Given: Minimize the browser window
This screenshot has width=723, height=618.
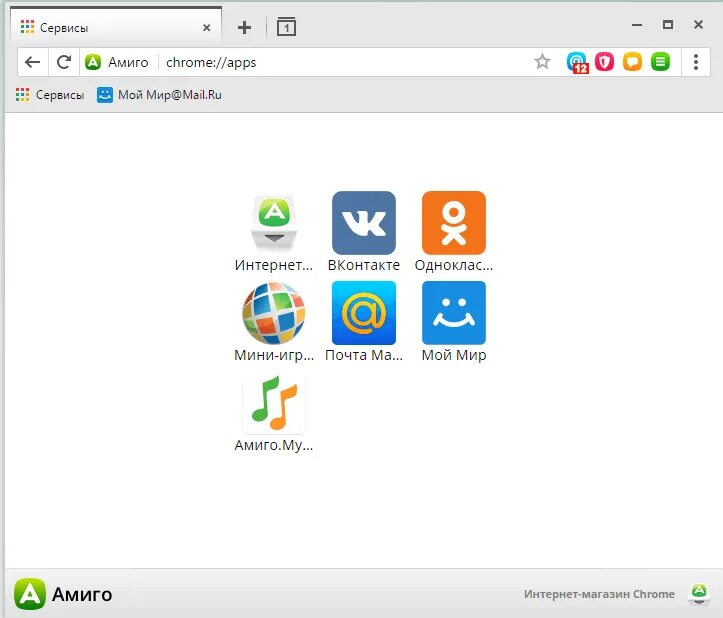Looking at the screenshot, I should coord(637,25).
